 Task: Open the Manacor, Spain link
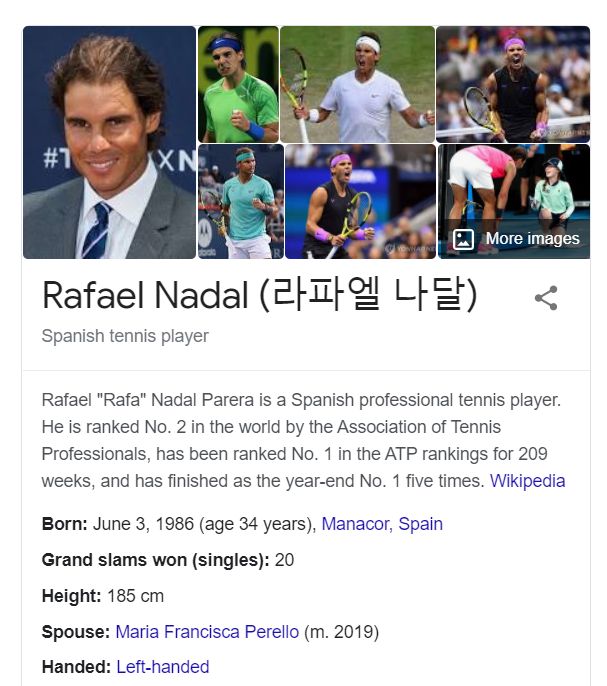point(382,524)
